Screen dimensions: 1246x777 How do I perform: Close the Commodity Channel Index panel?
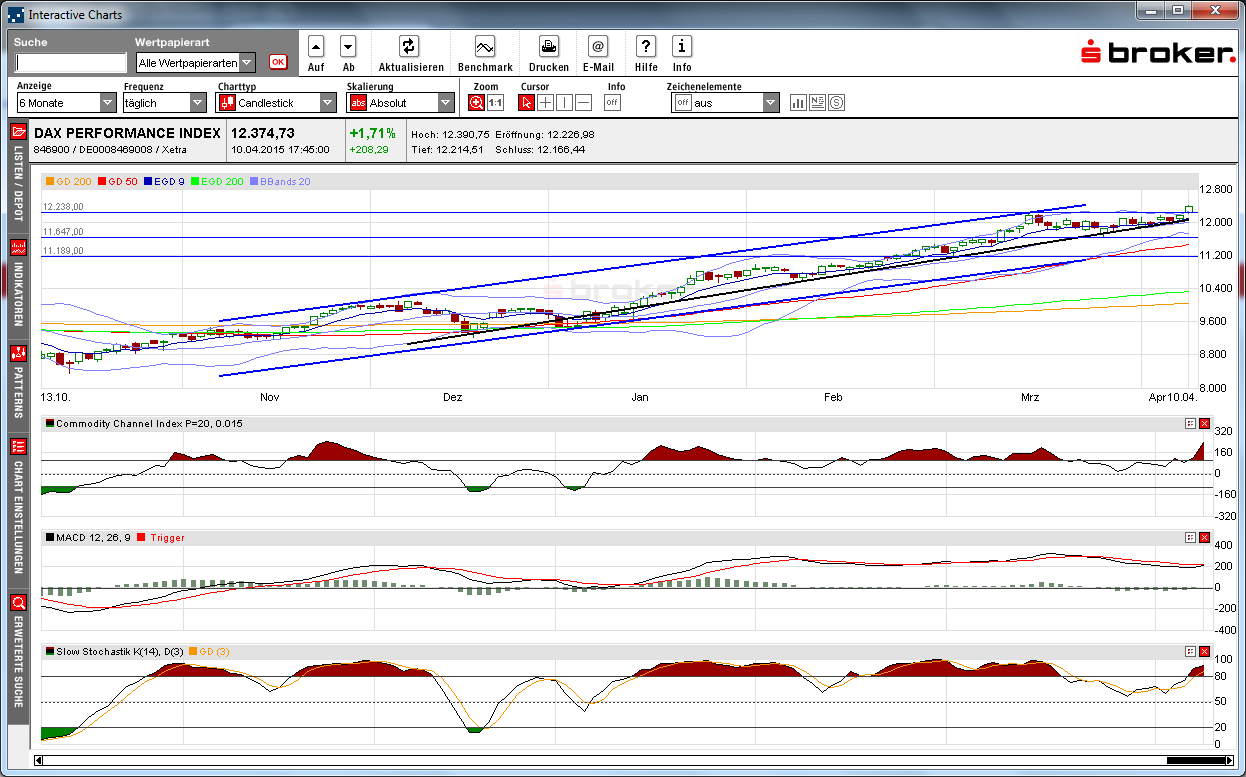[1205, 424]
